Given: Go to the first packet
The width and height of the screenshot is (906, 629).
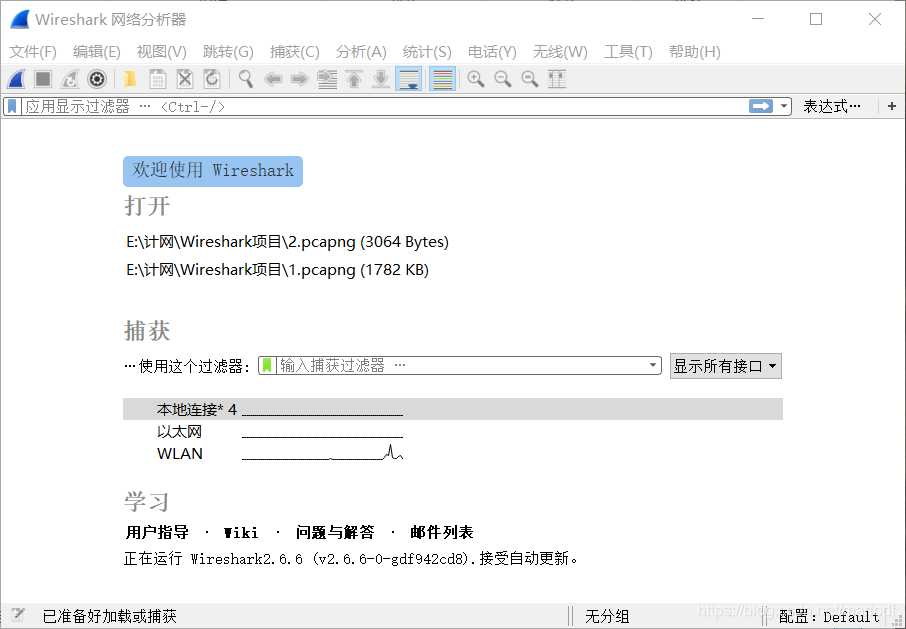Looking at the screenshot, I should point(354,79).
